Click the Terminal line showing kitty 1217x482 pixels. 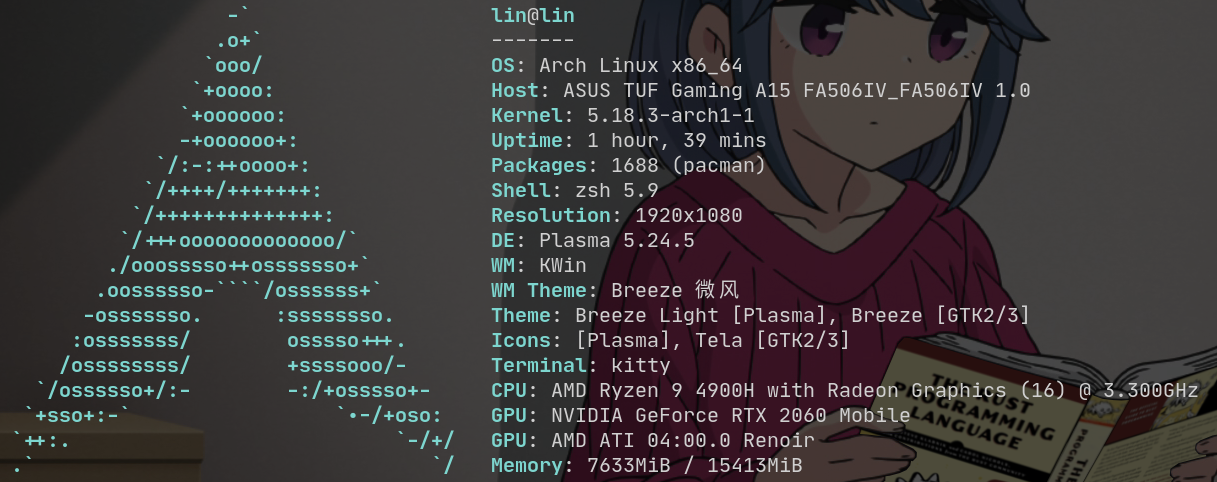580,366
